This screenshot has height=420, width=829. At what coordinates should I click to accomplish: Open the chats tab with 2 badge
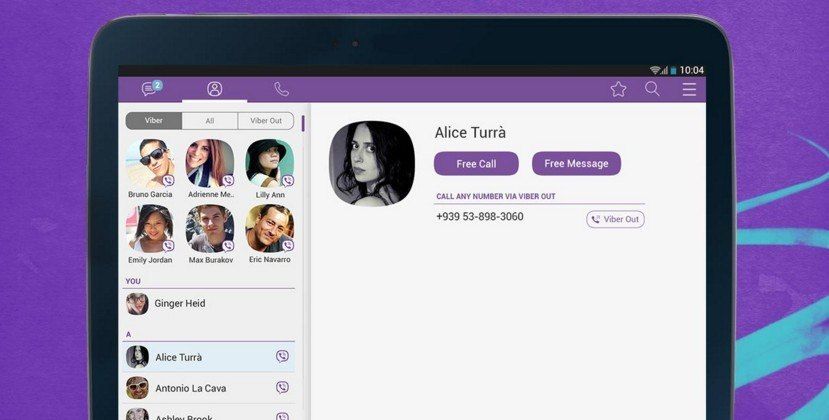[x=151, y=89]
